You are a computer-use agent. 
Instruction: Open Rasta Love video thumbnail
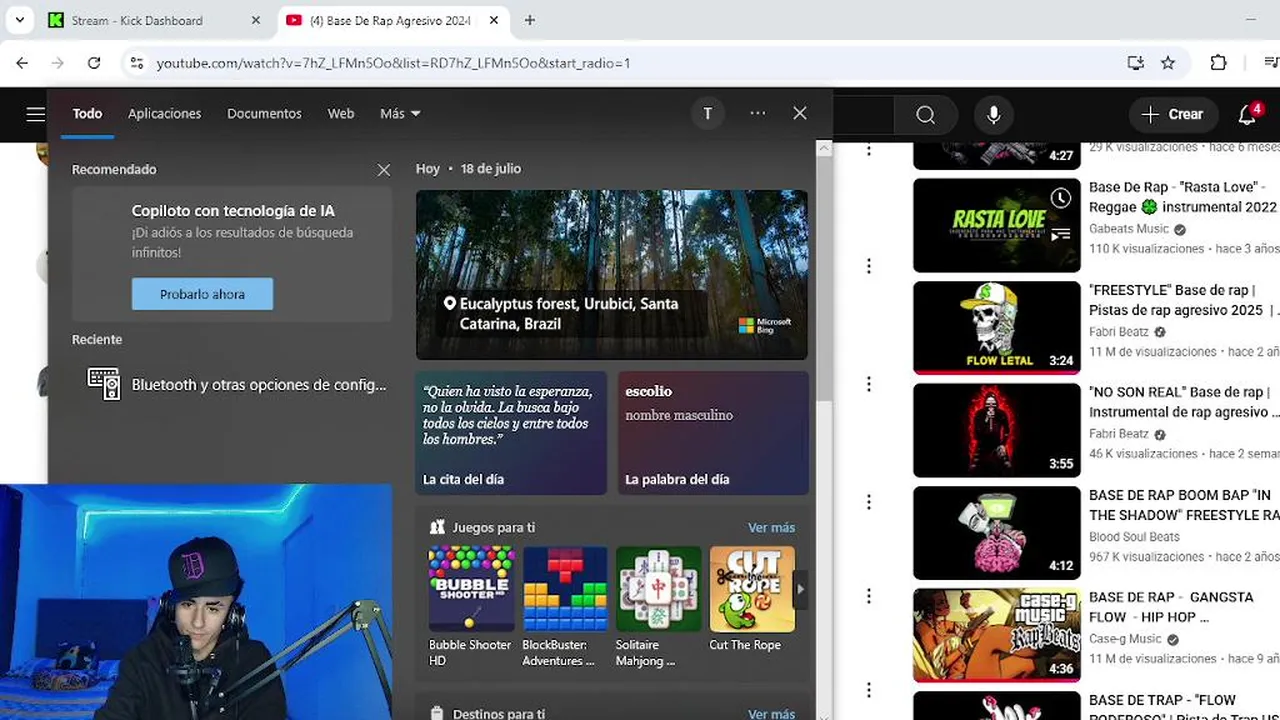click(x=997, y=225)
